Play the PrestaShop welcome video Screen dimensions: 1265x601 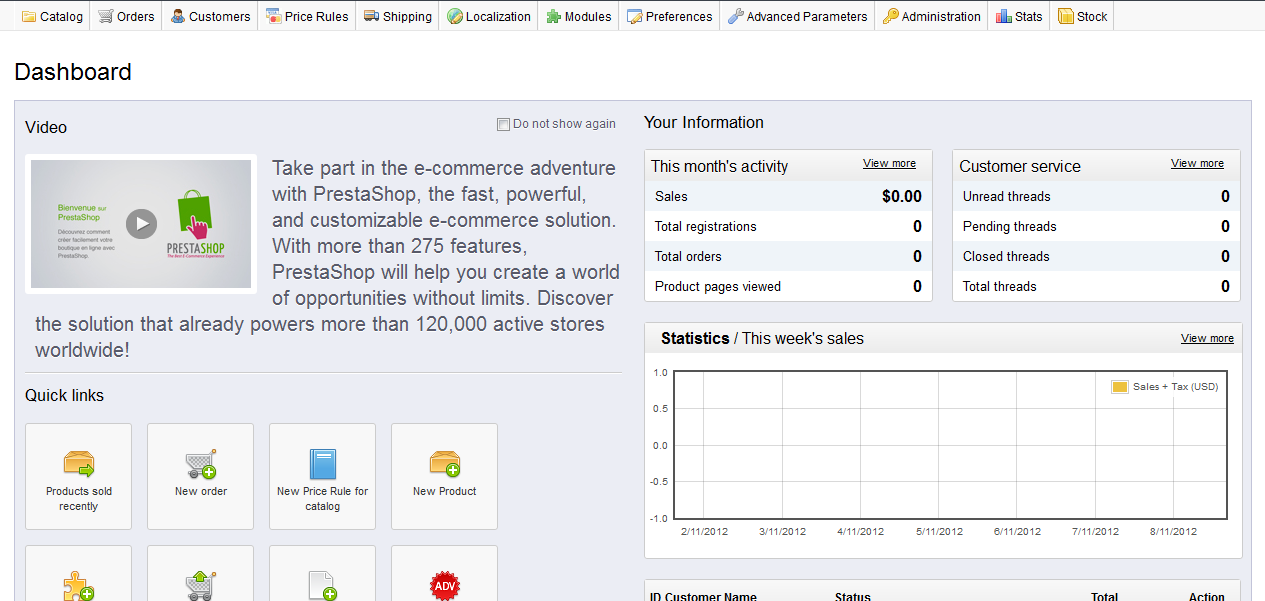pyautogui.click(x=141, y=224)
